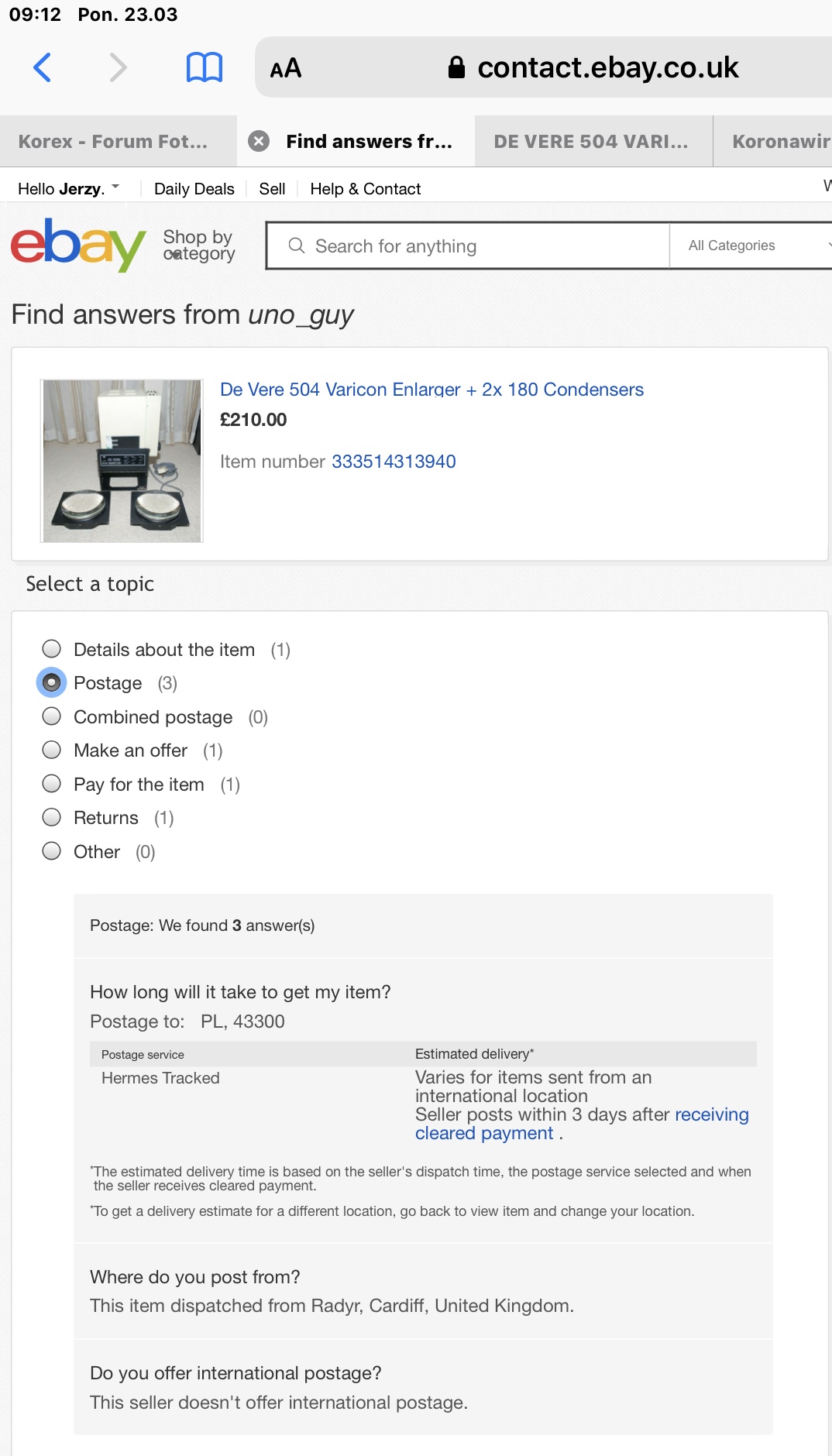The width and height of the screenshot is (832, 1456).
Task: Switch to the DE VERE 504 VARI tab
Action: pos(592,141)
